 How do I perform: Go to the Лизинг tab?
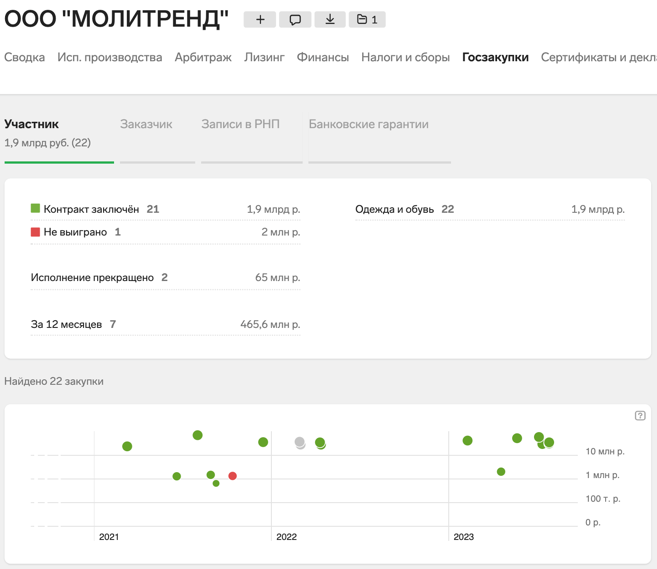[x=264, y=57]
